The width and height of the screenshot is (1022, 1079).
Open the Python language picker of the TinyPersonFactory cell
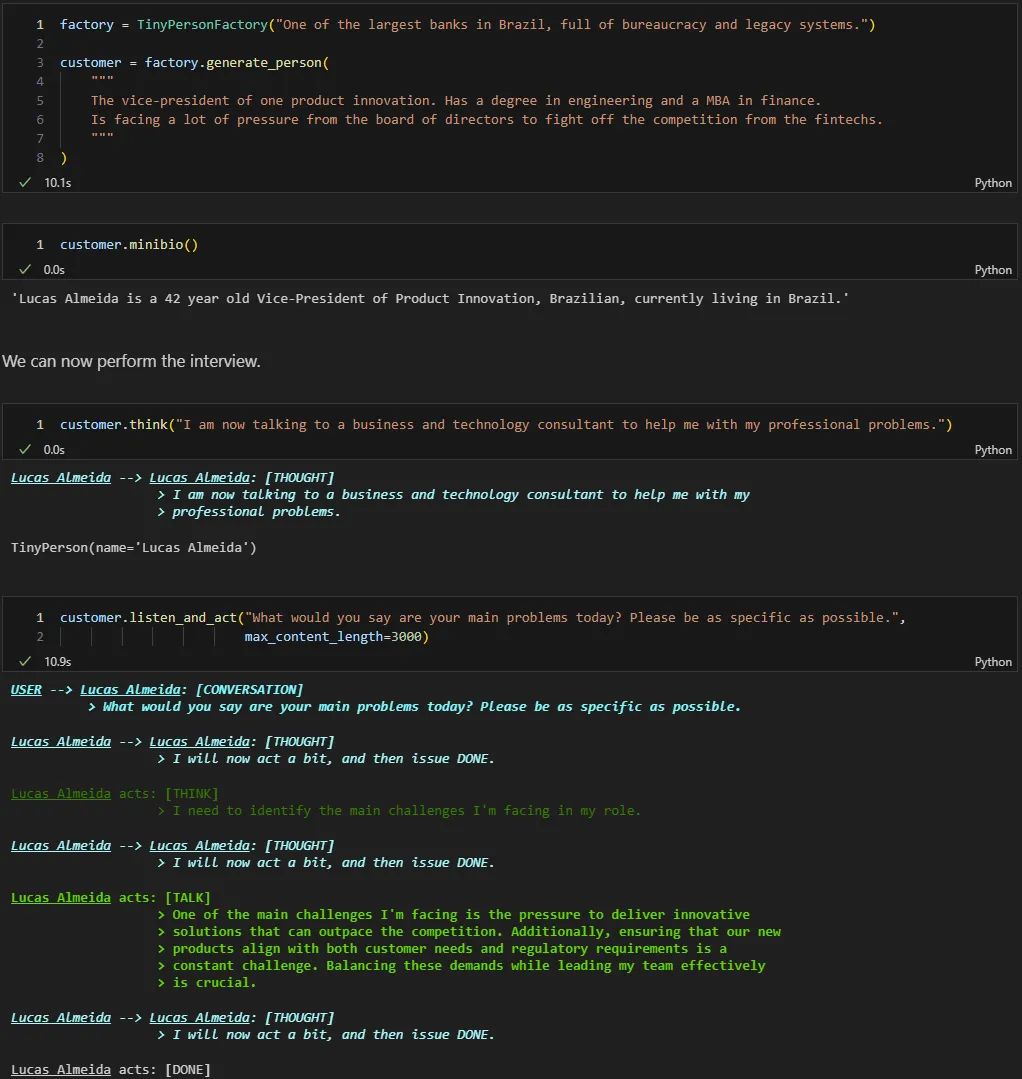[x=992, y=183]
